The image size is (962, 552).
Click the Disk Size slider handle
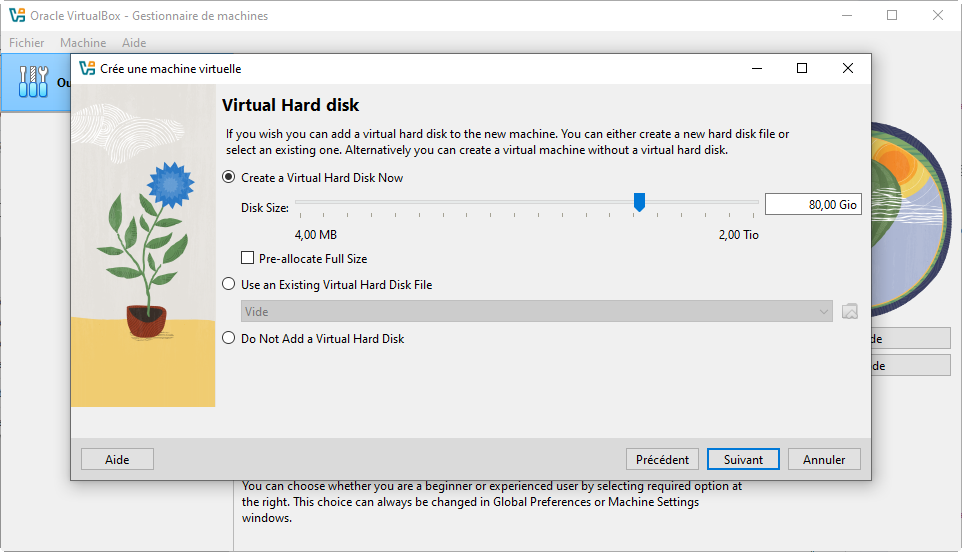[x=639, y=203]
